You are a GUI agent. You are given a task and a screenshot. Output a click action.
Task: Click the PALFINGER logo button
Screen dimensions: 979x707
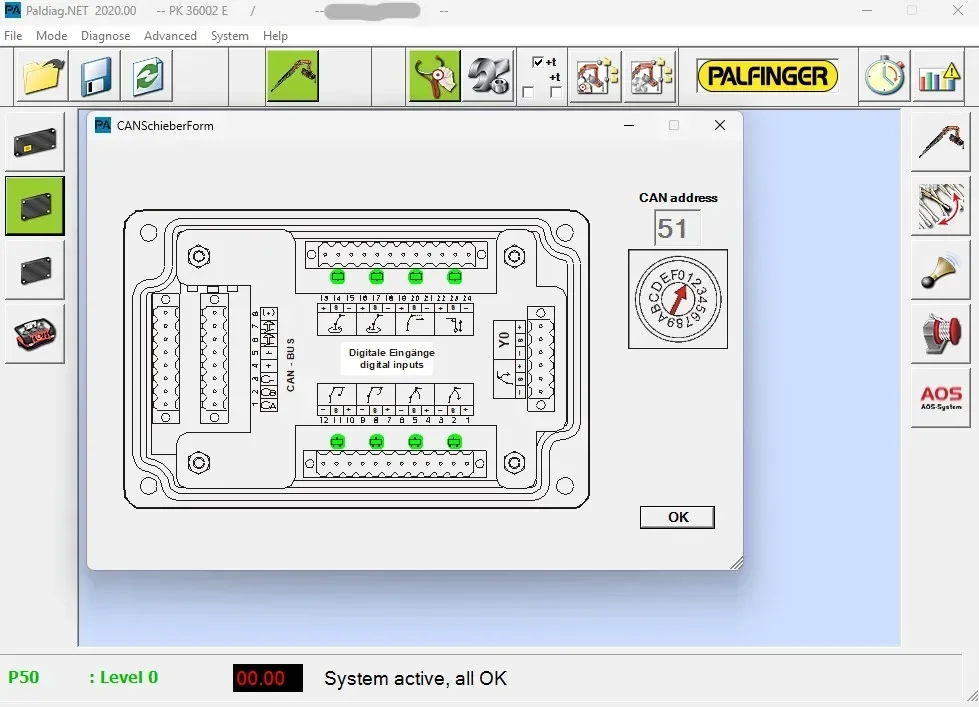coord(767,76)
